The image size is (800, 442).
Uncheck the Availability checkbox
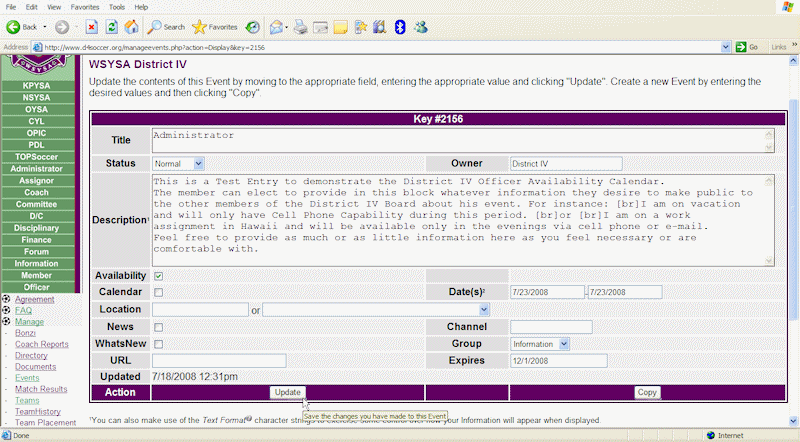tap(159, 276)
